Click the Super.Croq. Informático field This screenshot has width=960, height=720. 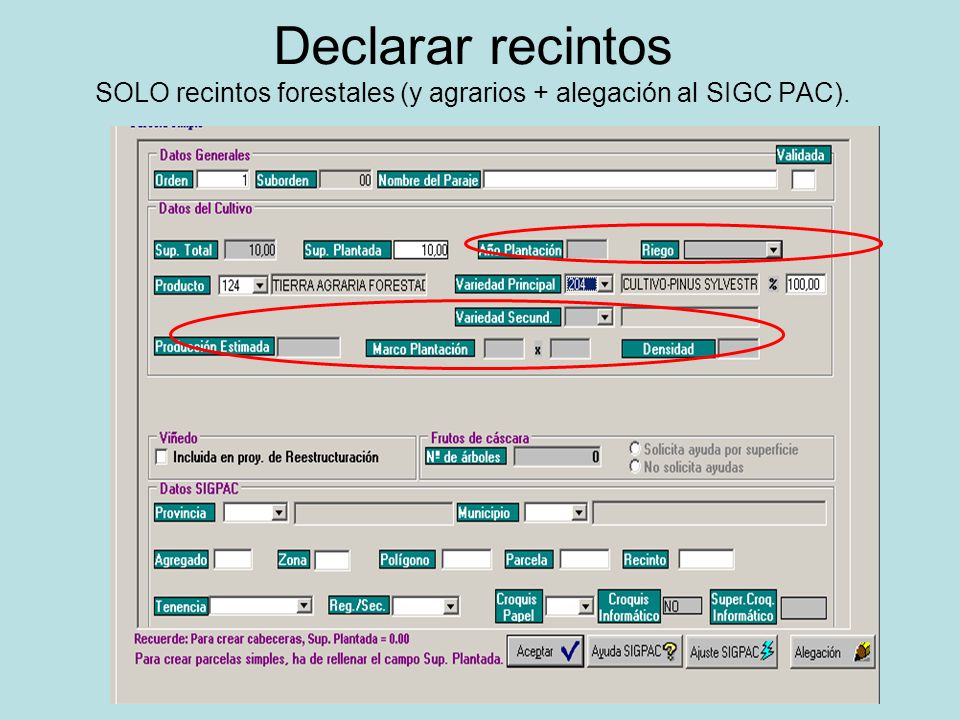point(804,608)
